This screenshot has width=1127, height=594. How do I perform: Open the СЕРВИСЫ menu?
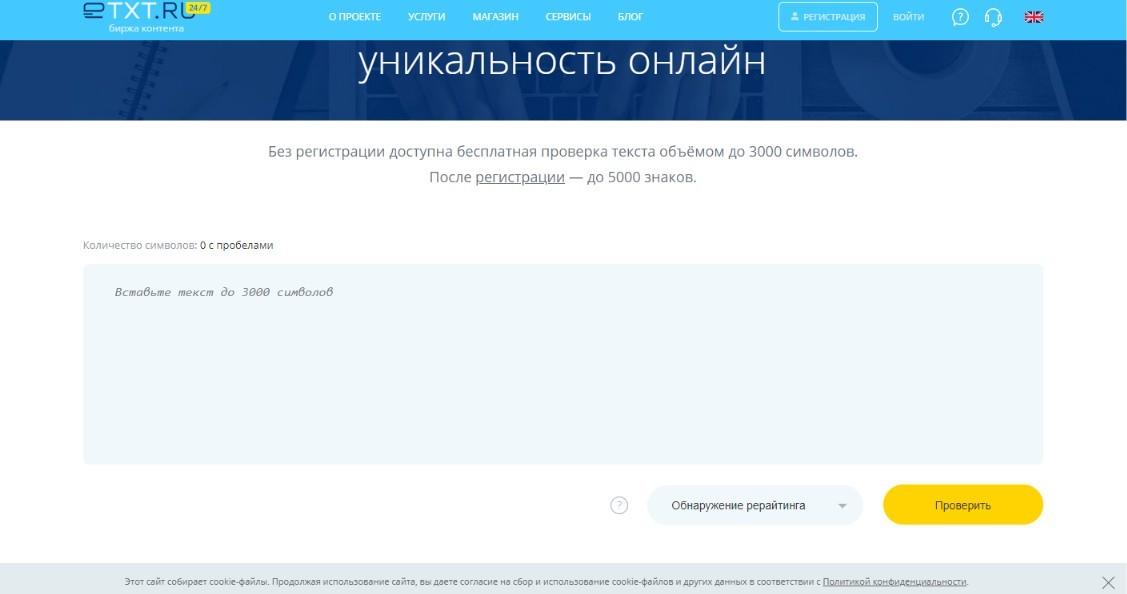tap(568, 17)
